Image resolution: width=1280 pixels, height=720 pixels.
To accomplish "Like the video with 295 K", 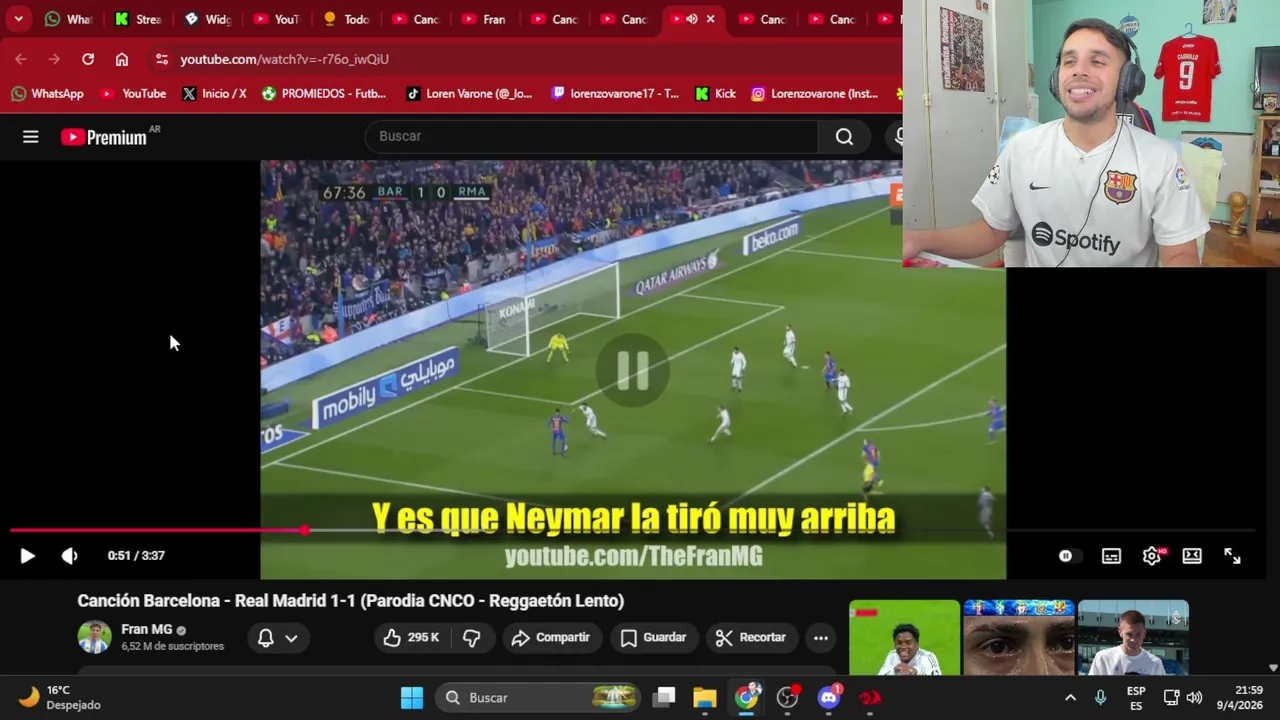I will coord(412,637).
